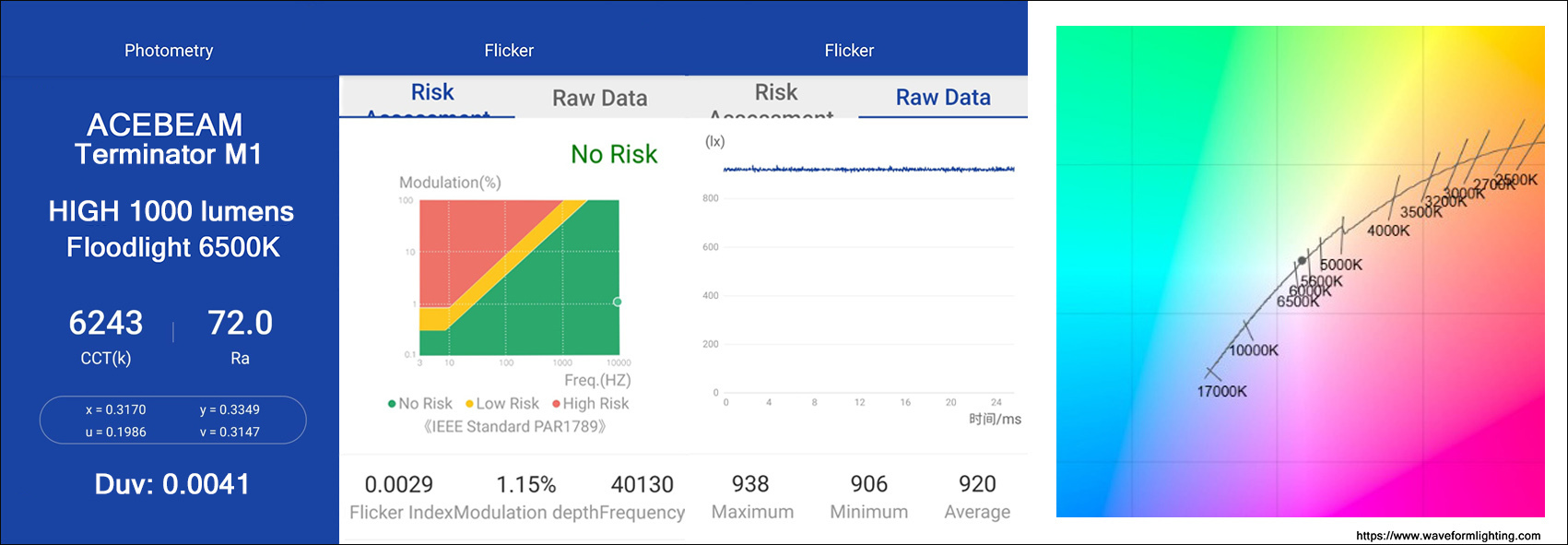Switch to the blue Risk Assessment tab
The image size is (1568, 545).
[x=432, y=98]
